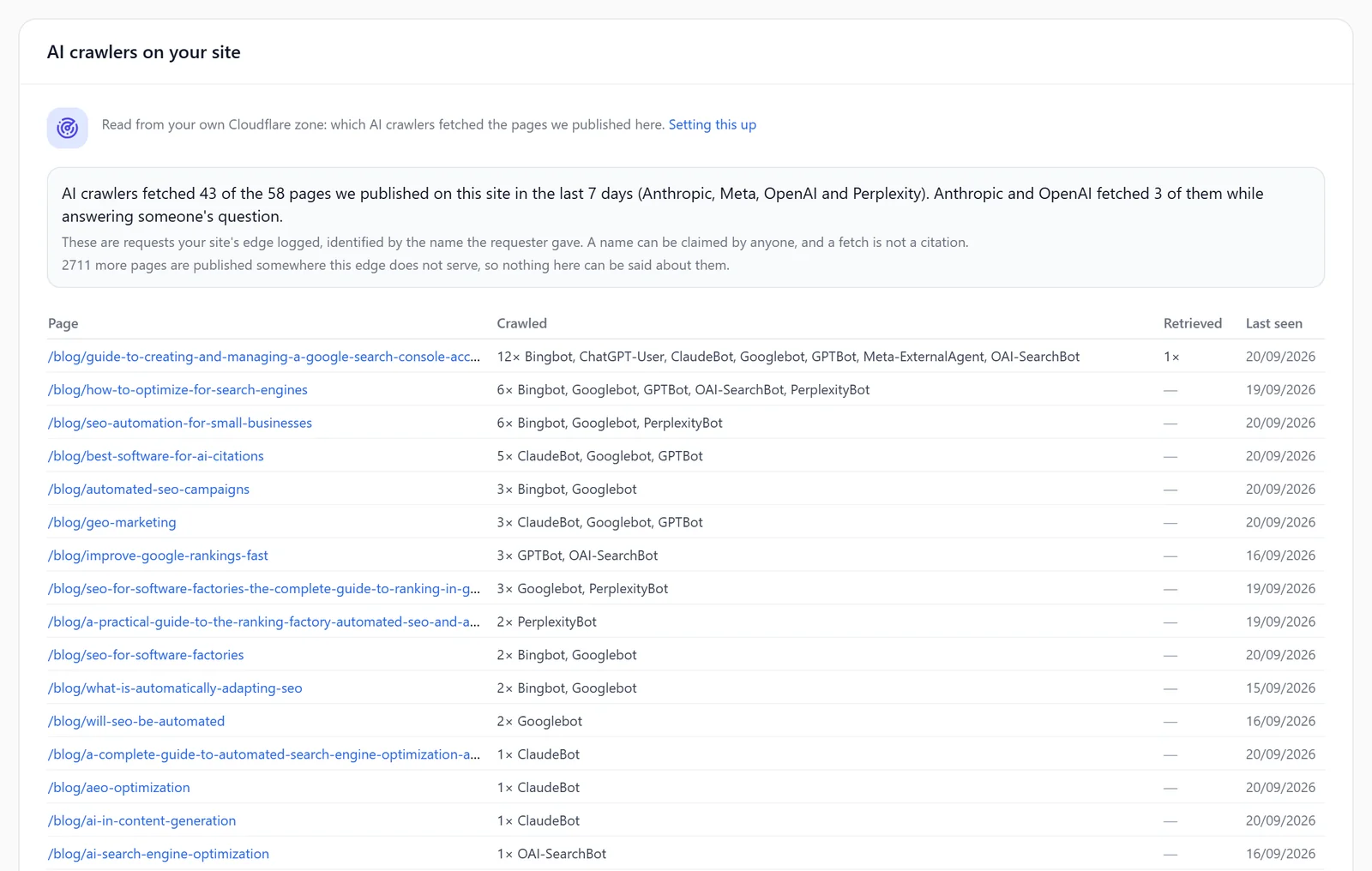Open the /blog/ai-in-content-generation link

141,820
